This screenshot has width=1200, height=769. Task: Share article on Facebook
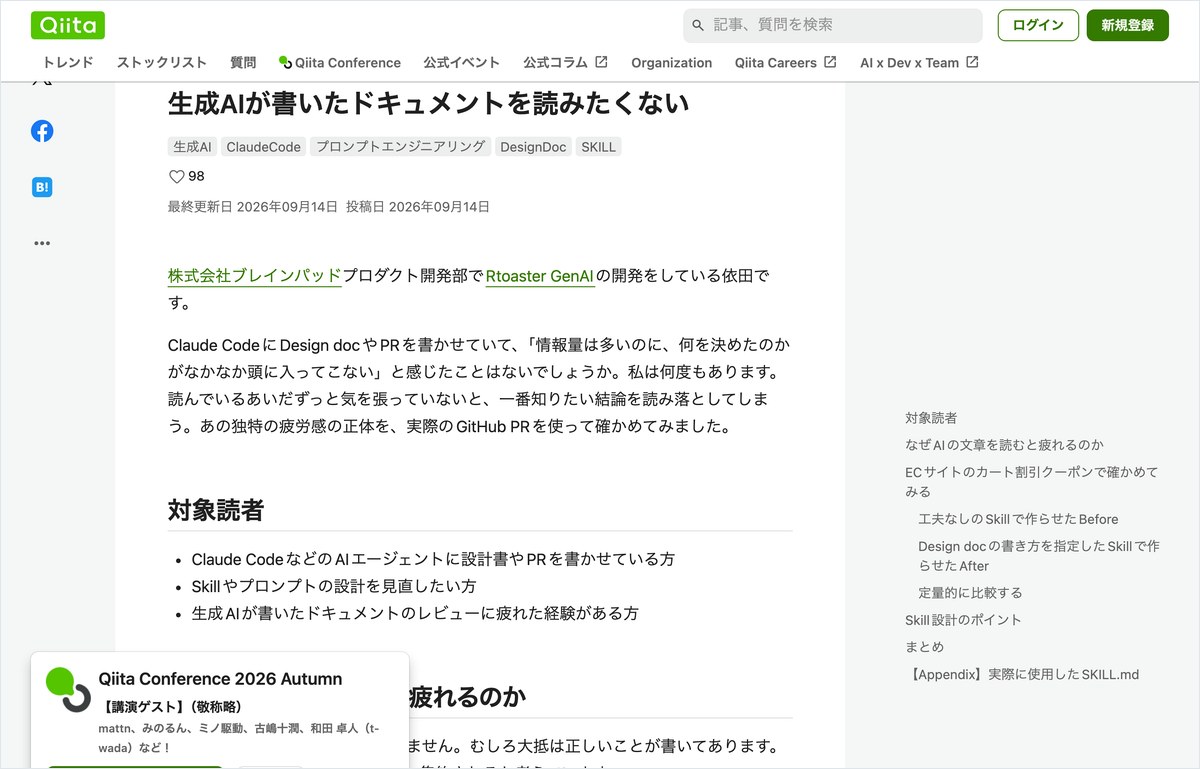[42, 131]
